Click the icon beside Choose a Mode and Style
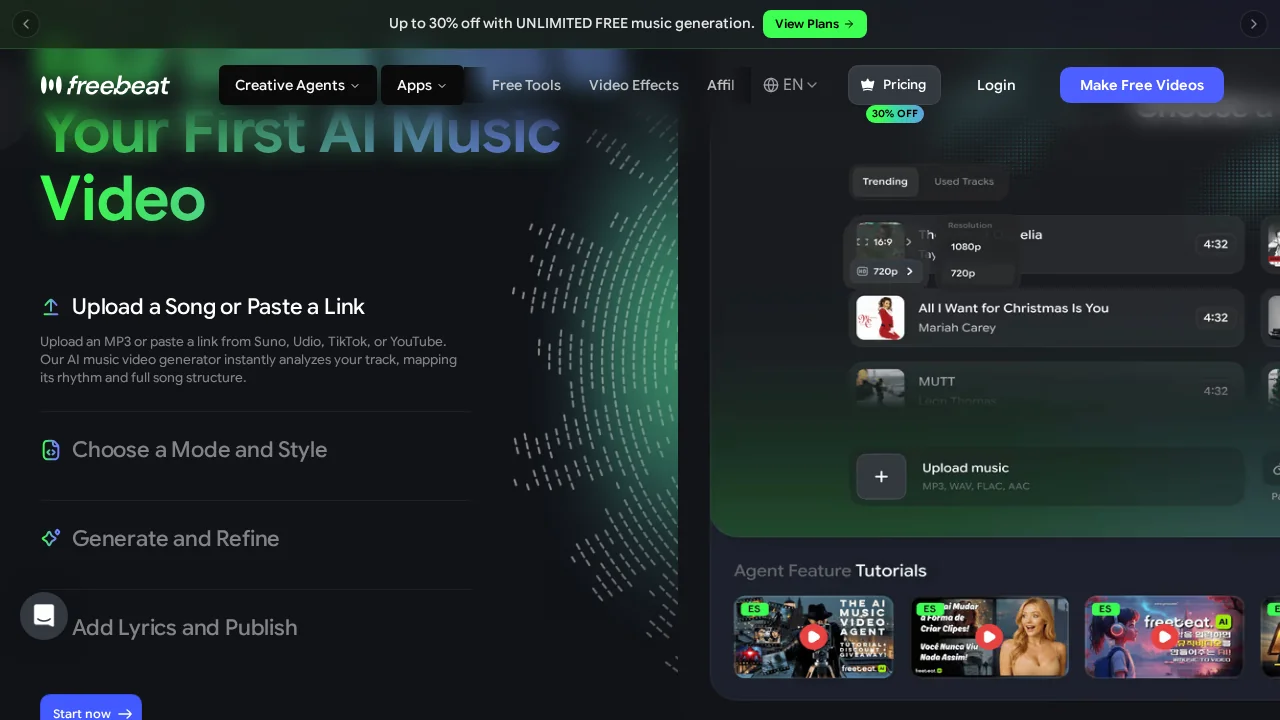 pyautogui.click(x=51, y=450)
